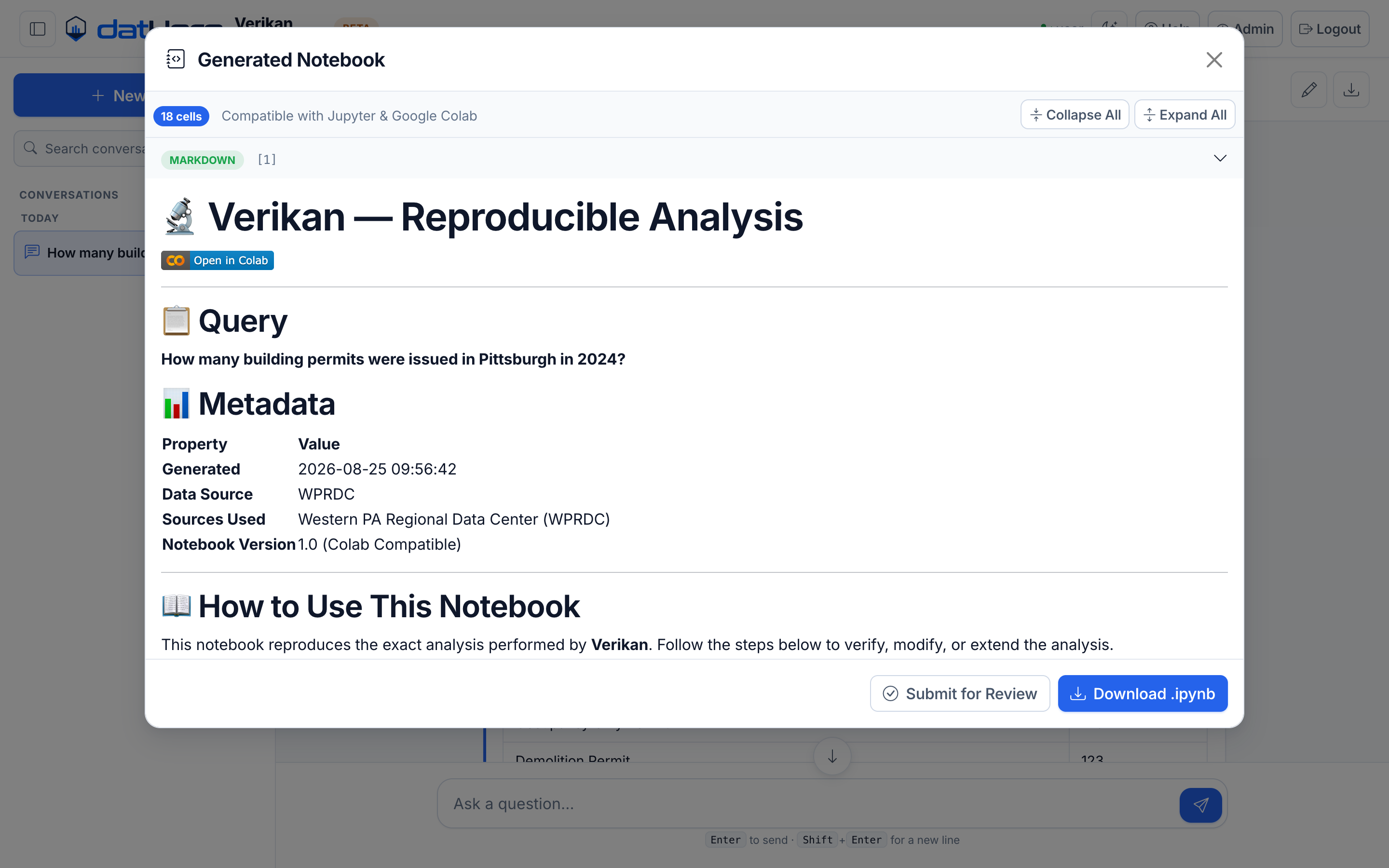Click the Compatible with Jupyter & Google Colab text
Image resolution: width=1389 pixels, height=868 pixels.
pyautogui.click(x=349, y=116)
